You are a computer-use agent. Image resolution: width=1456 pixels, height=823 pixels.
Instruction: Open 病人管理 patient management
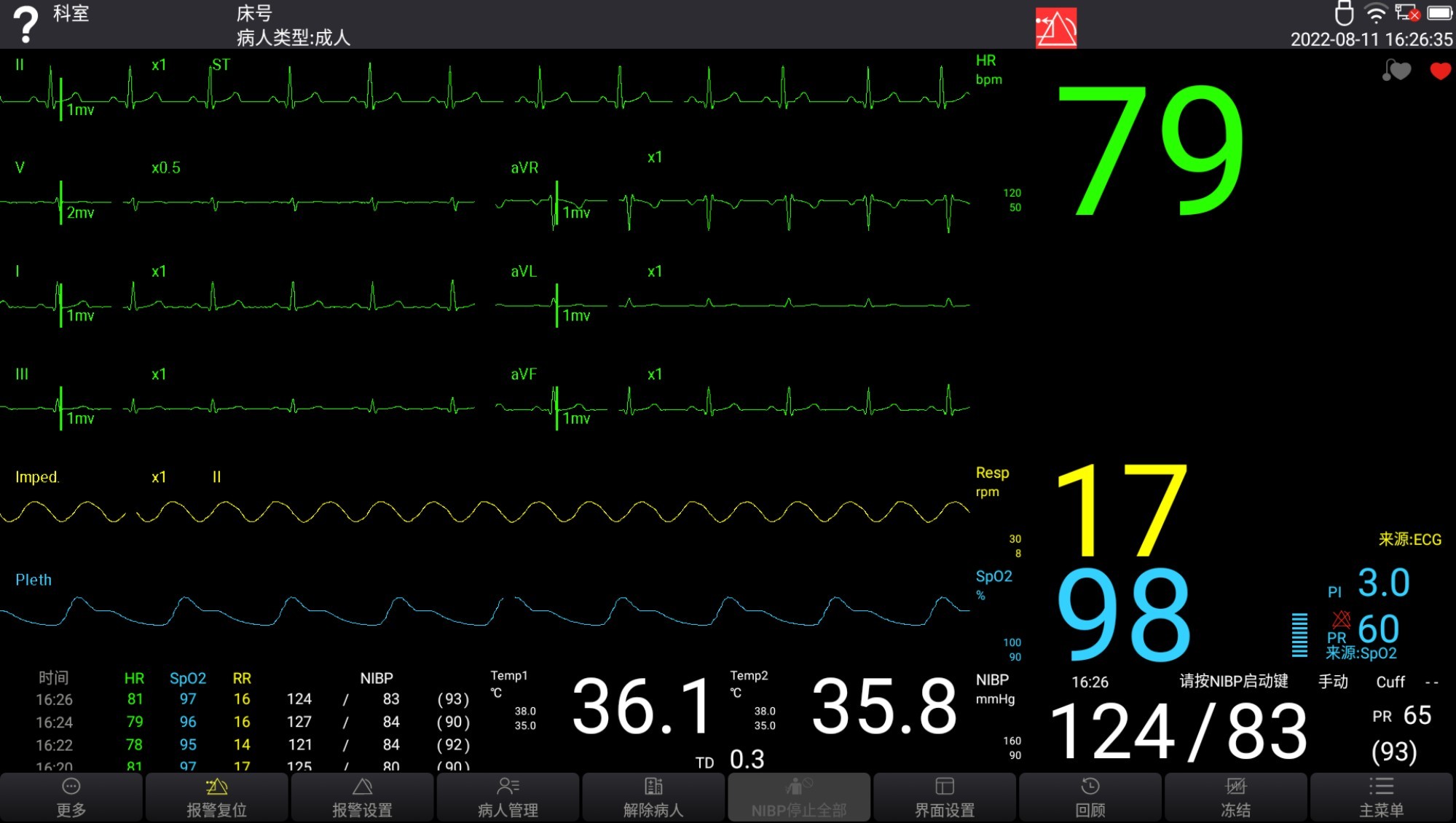[508, 797]
